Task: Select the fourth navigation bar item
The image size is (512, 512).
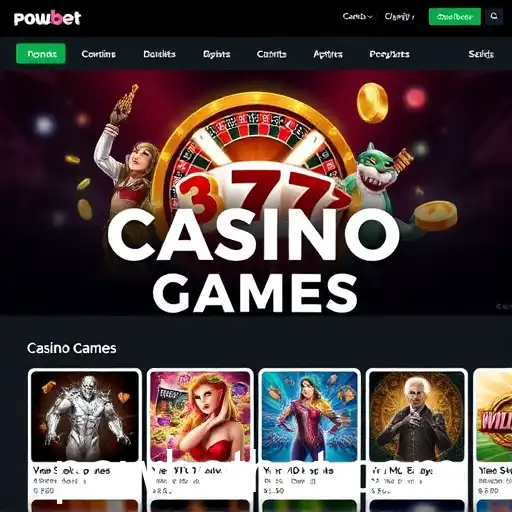Action: [217, 54]
